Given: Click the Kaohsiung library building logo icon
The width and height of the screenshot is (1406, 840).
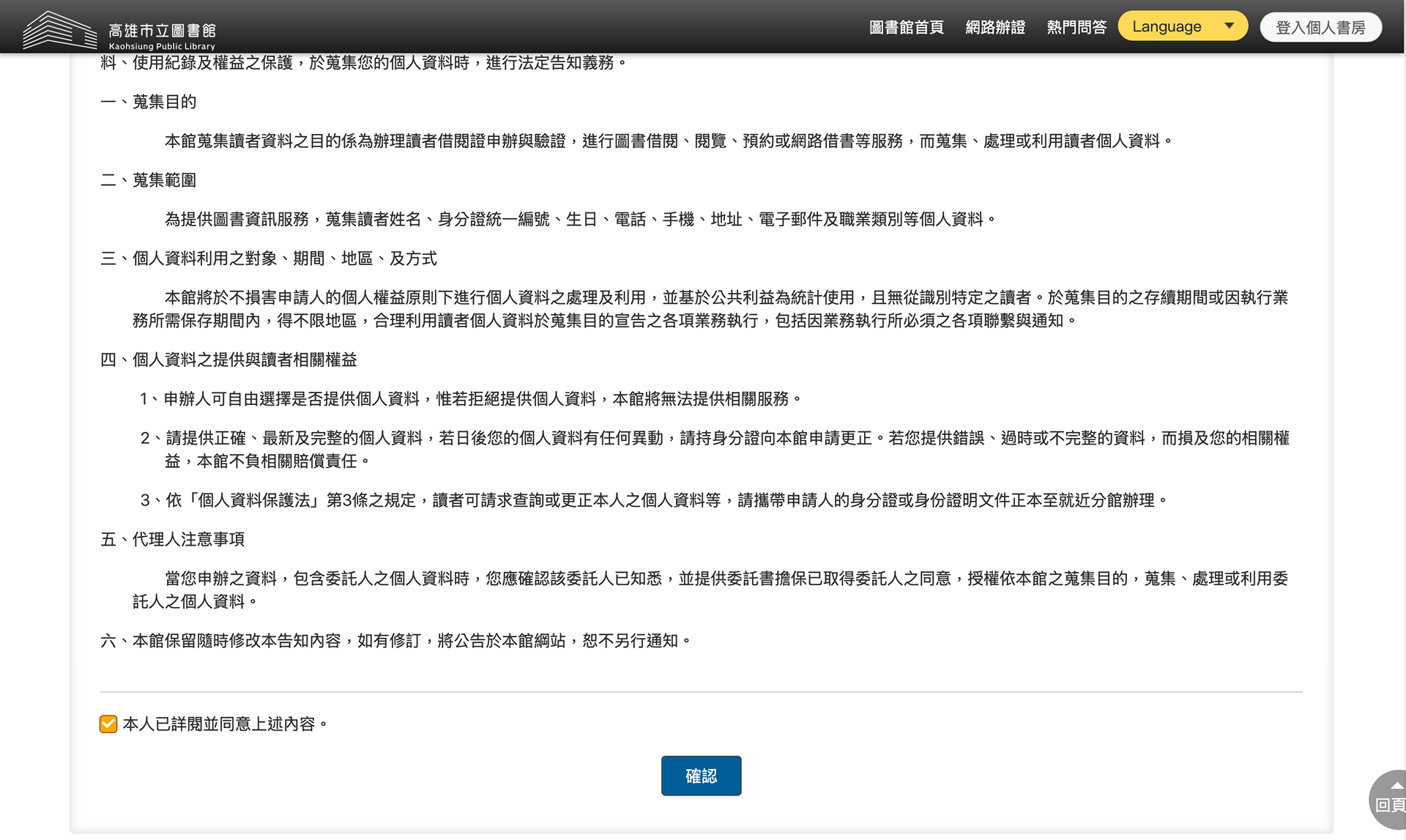Looking at the screenshot, I should pyautogui.click(x=59, y=30).
